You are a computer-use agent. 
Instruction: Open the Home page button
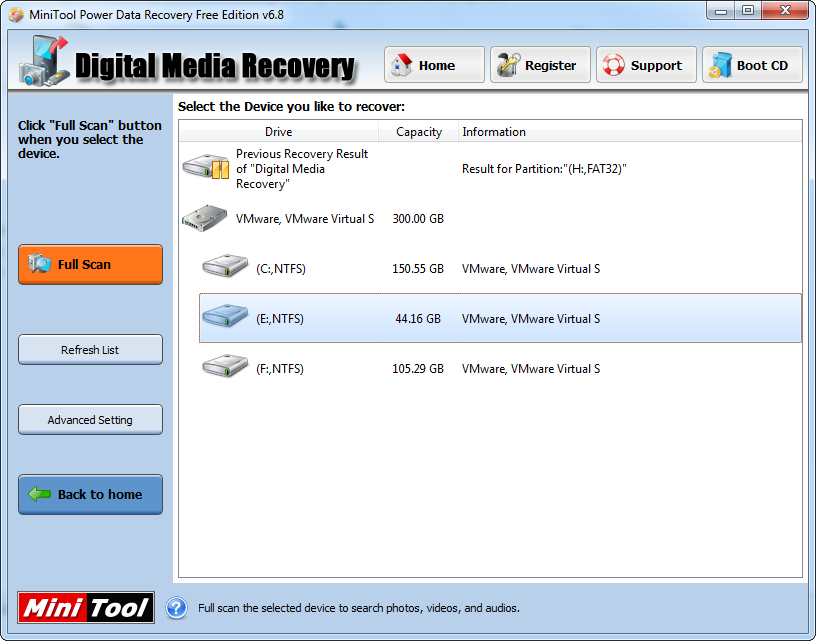(434, 65)
